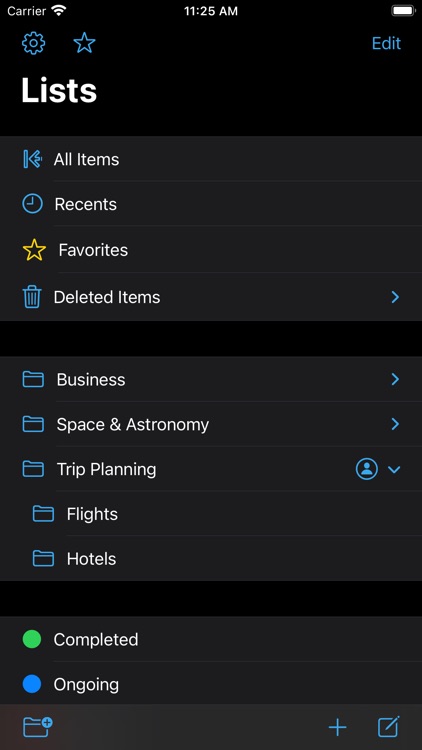Expand Deleted Items with its chevron
This screenshot has width=422, height=750.
click(395, 297)
